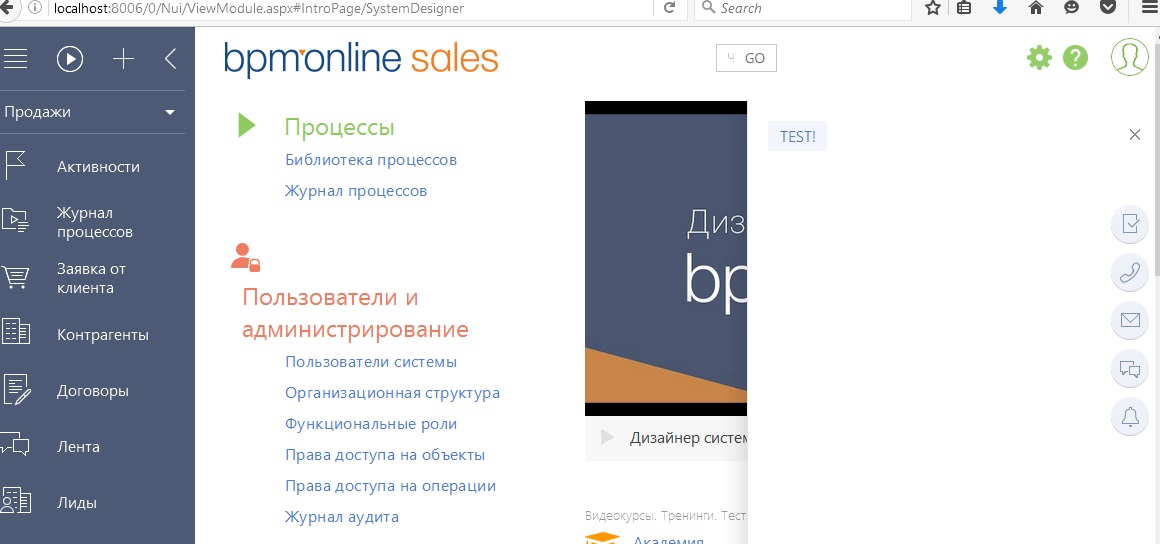Click the Журнал процессов sidebar icon
The image size is (1160, 544).
tap(15, 221)
